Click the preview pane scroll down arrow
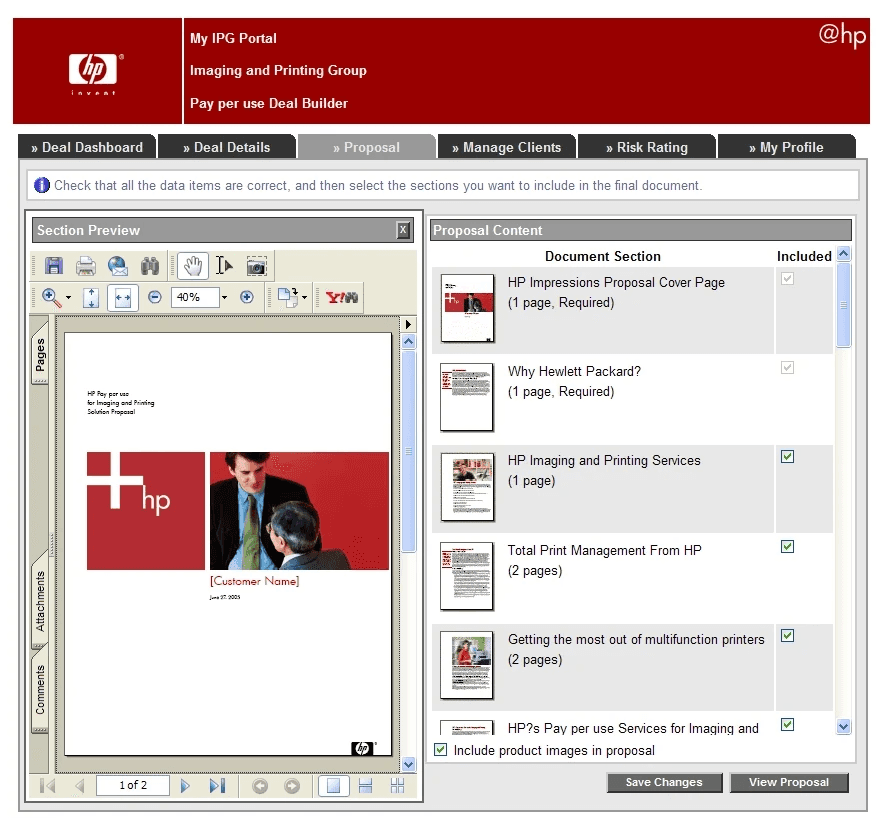This screenshot has width=880, height=818. [409, 764]
